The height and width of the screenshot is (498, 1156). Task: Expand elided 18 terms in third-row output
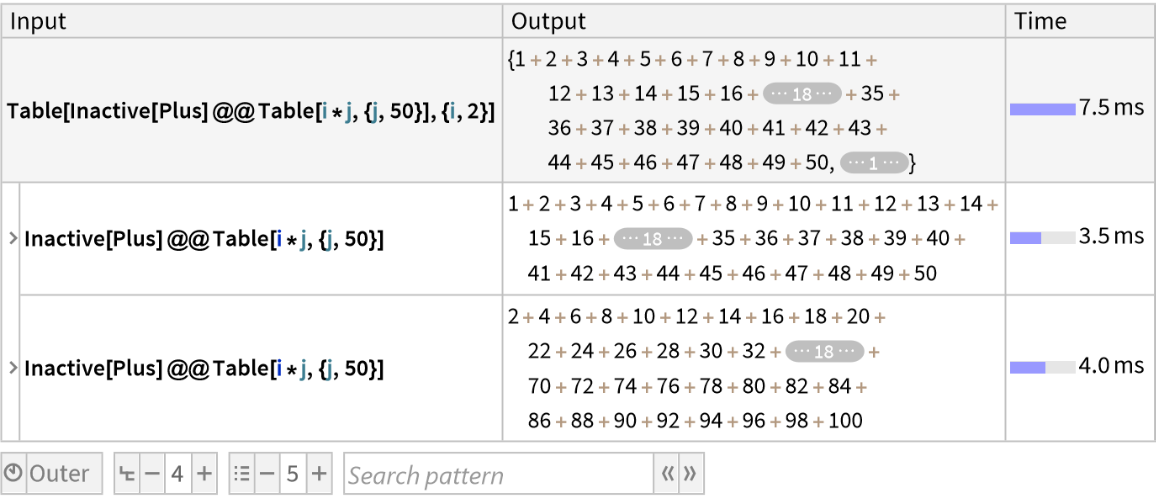824,351
